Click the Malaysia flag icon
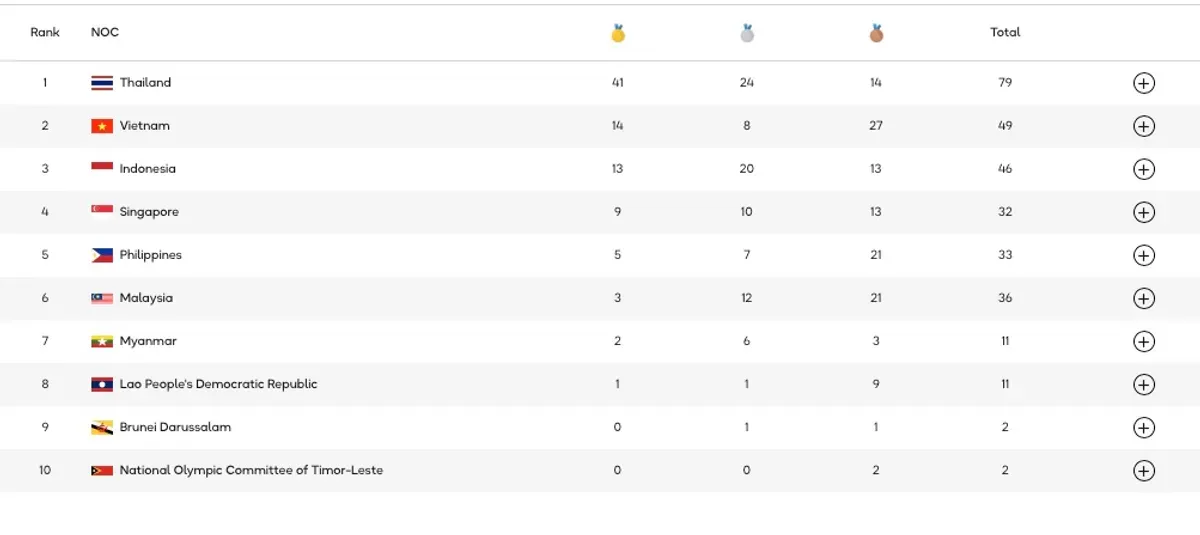1200x535 pixels. (102, 298)
